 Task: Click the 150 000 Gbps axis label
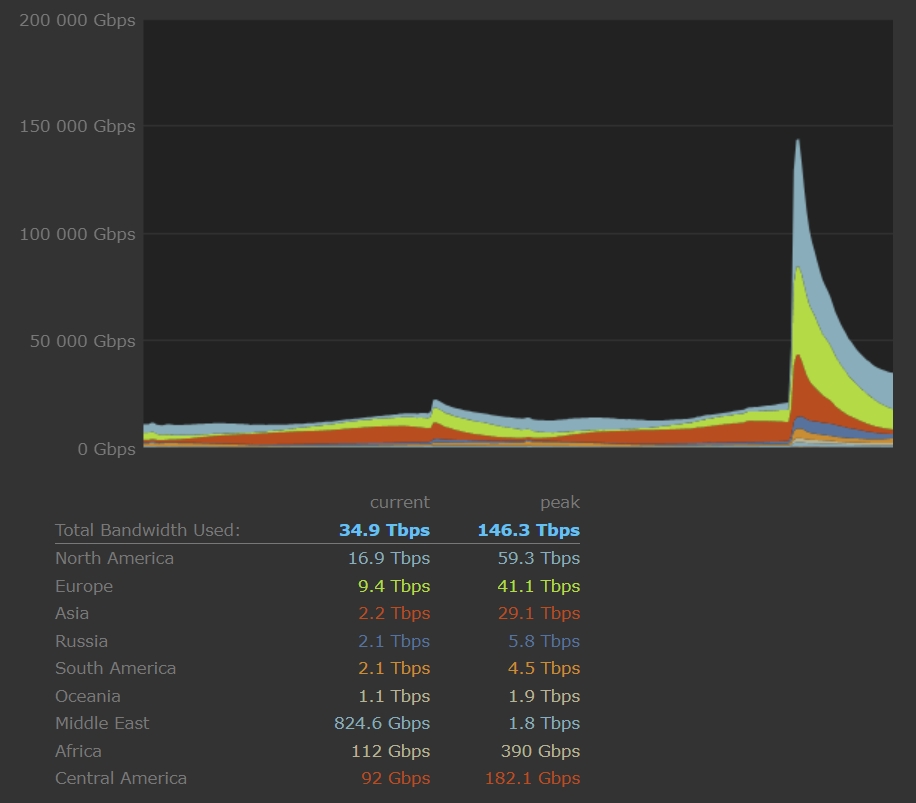coord(77,126)
